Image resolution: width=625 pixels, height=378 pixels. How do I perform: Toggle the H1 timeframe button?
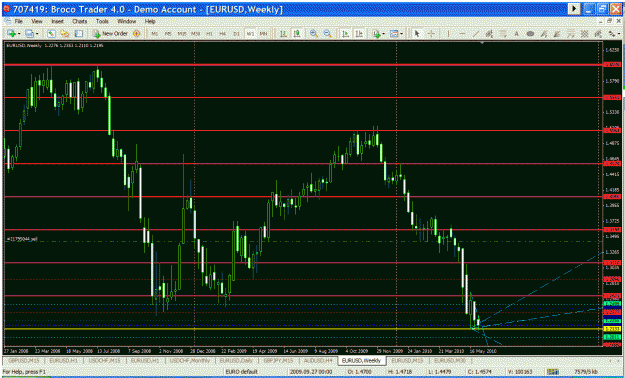click(209, 34)
